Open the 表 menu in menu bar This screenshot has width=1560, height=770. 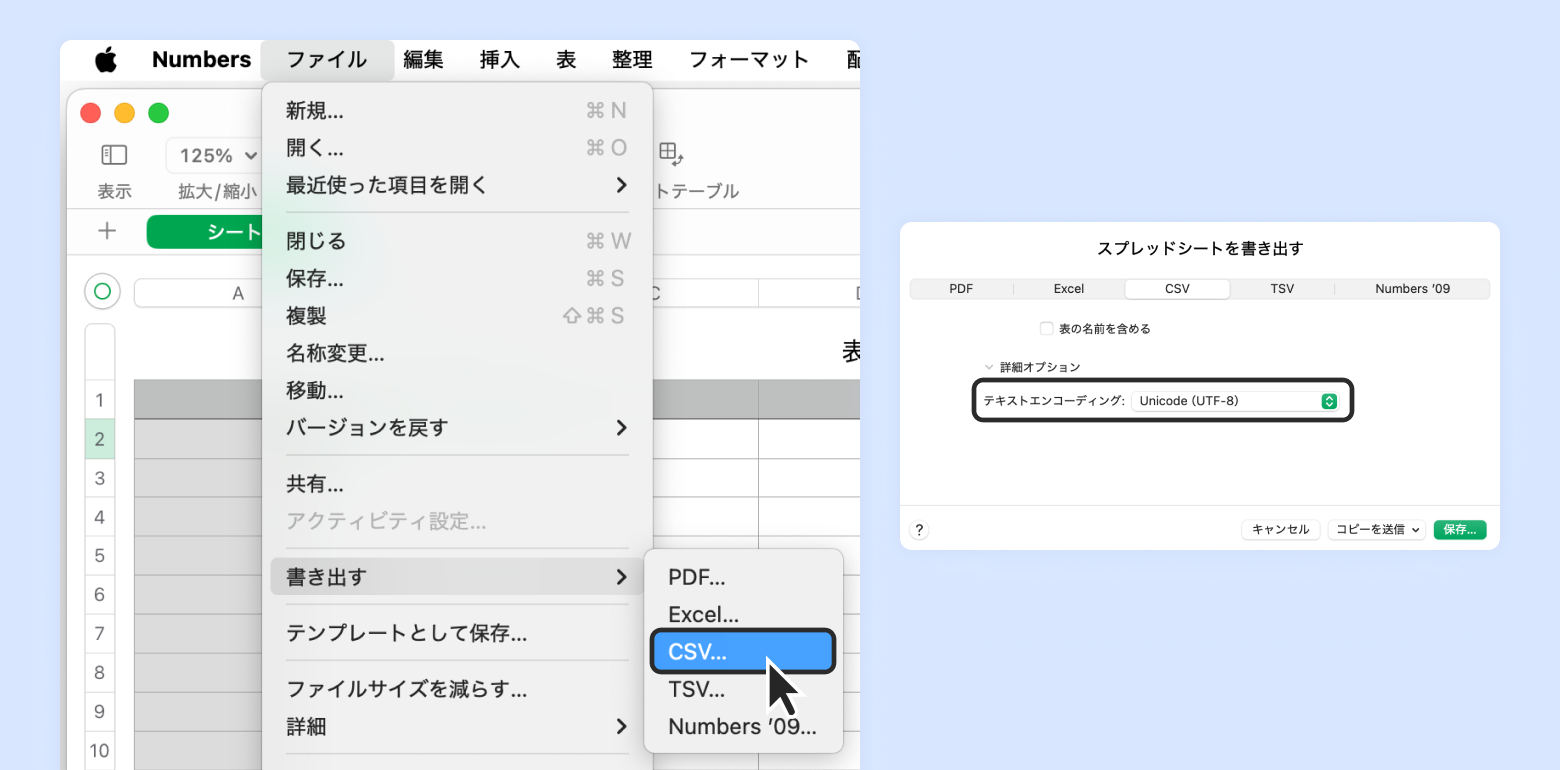pyautogui.click(x=566, y=60)
